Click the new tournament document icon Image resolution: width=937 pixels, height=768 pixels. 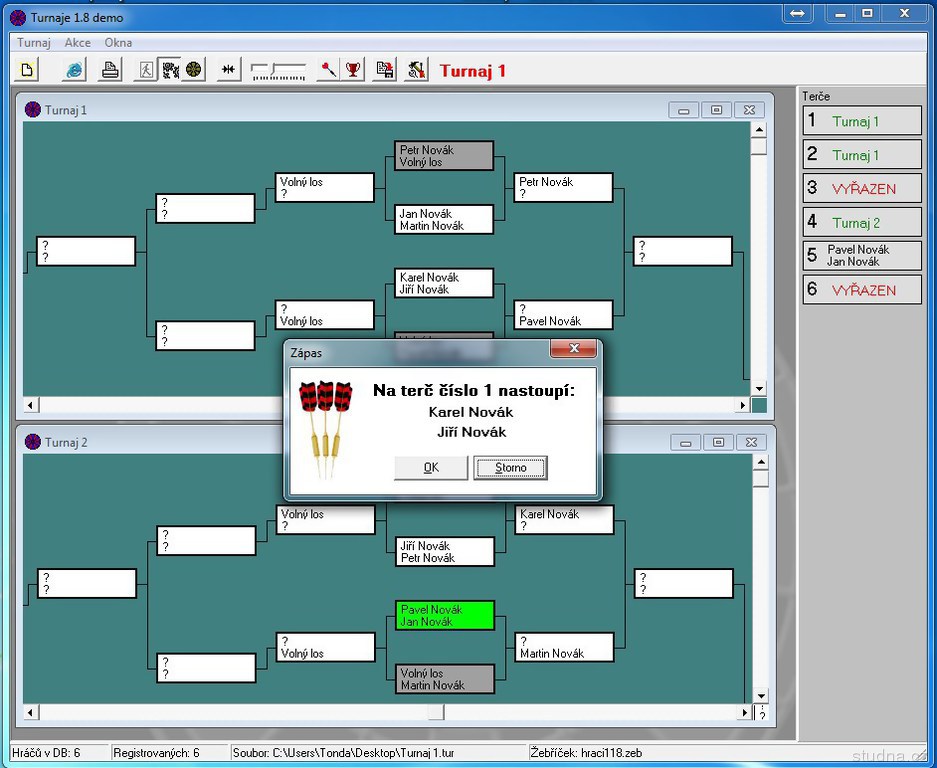click(x=27, y=69)
